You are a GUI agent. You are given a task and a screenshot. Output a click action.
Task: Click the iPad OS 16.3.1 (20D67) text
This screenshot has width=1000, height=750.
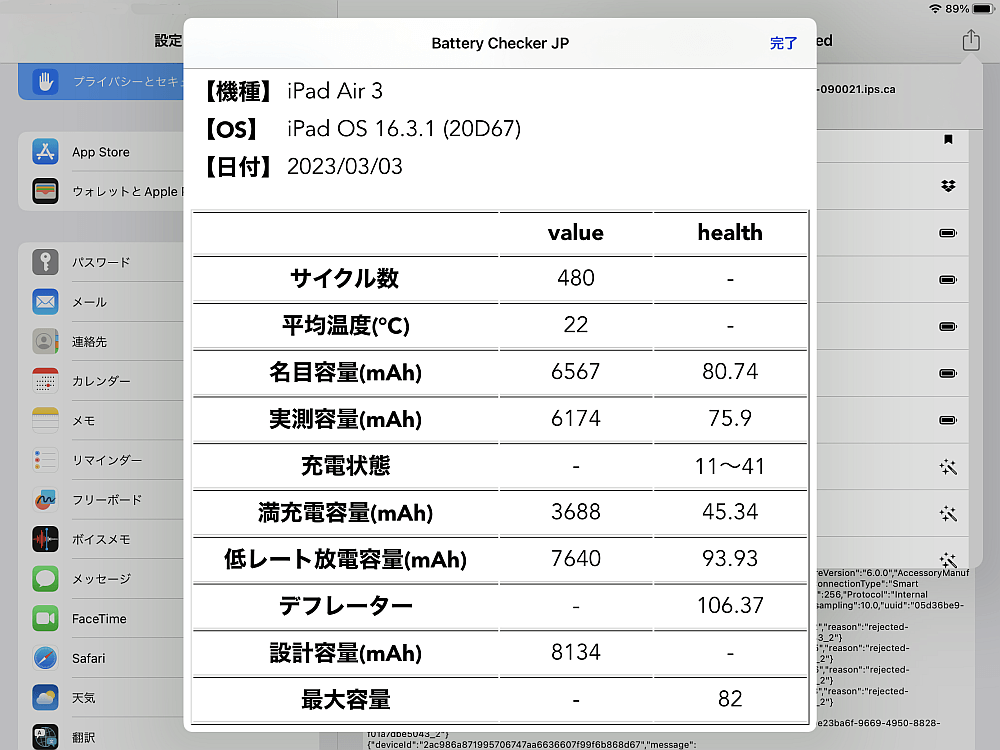click(x=404, y=129)
